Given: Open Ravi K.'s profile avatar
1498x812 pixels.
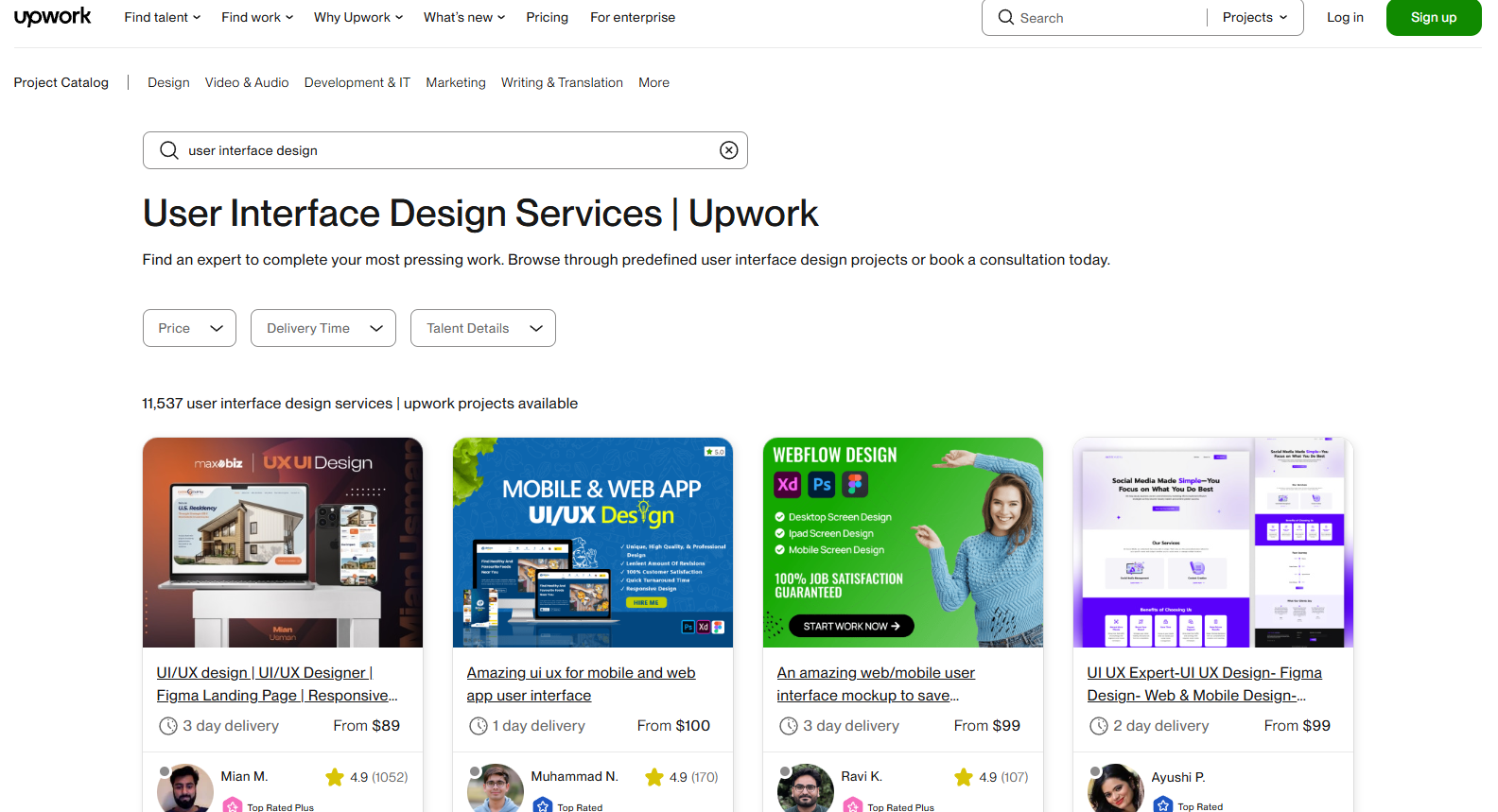Looking at the screenshot, I should [x=806, y=788].
